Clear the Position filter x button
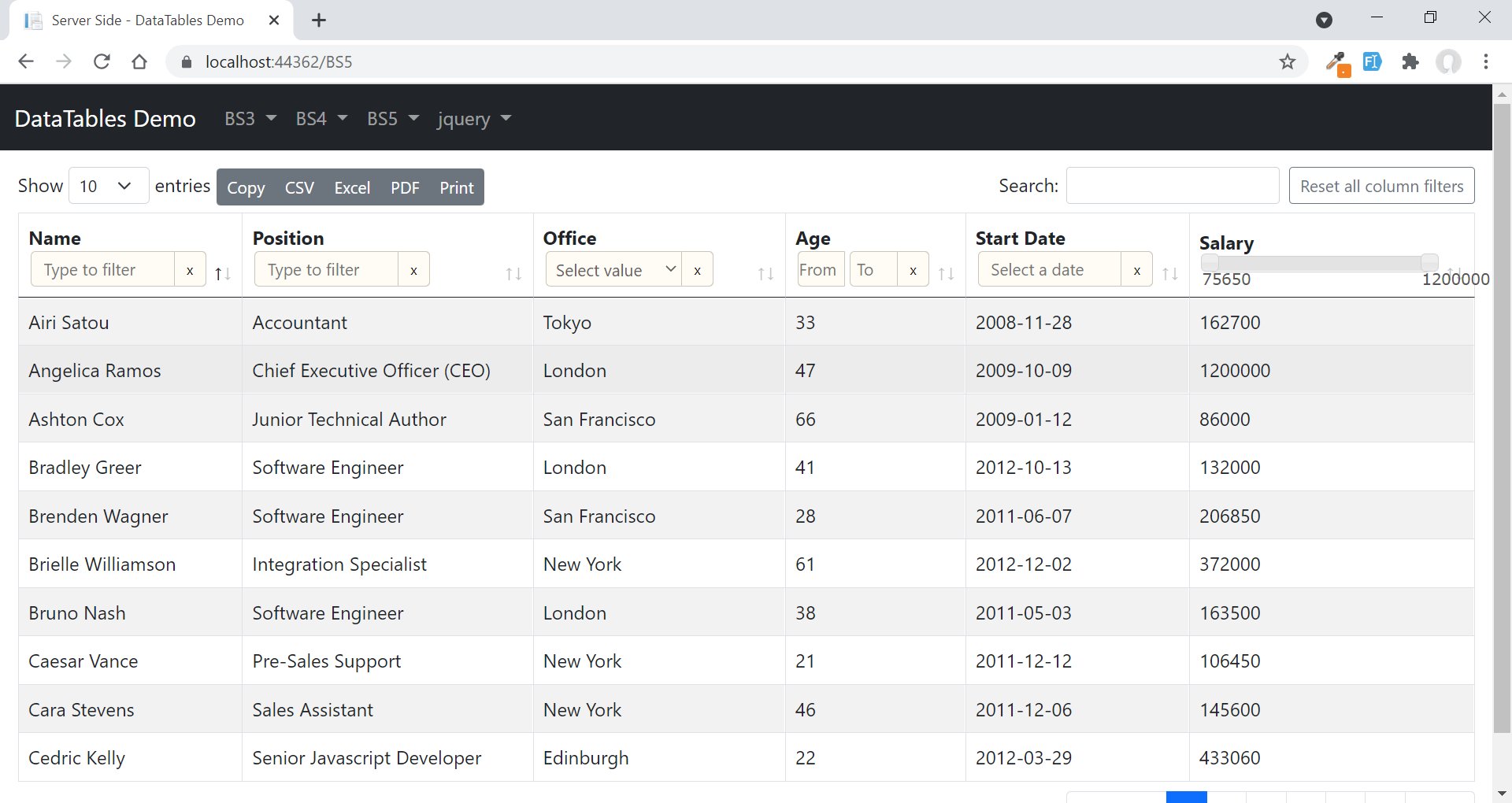 click(413, 270)
